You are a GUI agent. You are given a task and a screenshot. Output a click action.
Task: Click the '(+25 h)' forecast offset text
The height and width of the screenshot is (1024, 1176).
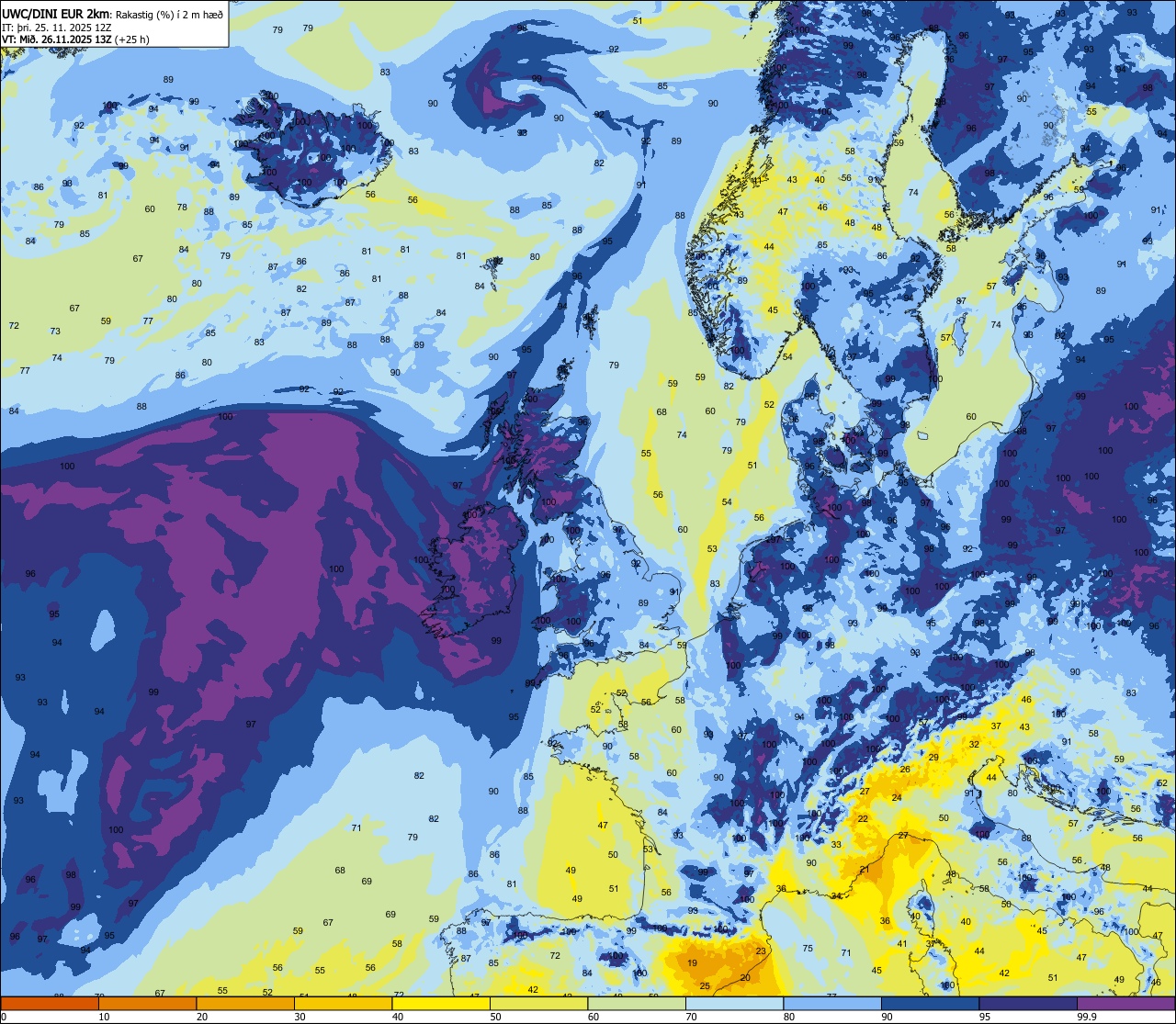[x=132, y=39]
